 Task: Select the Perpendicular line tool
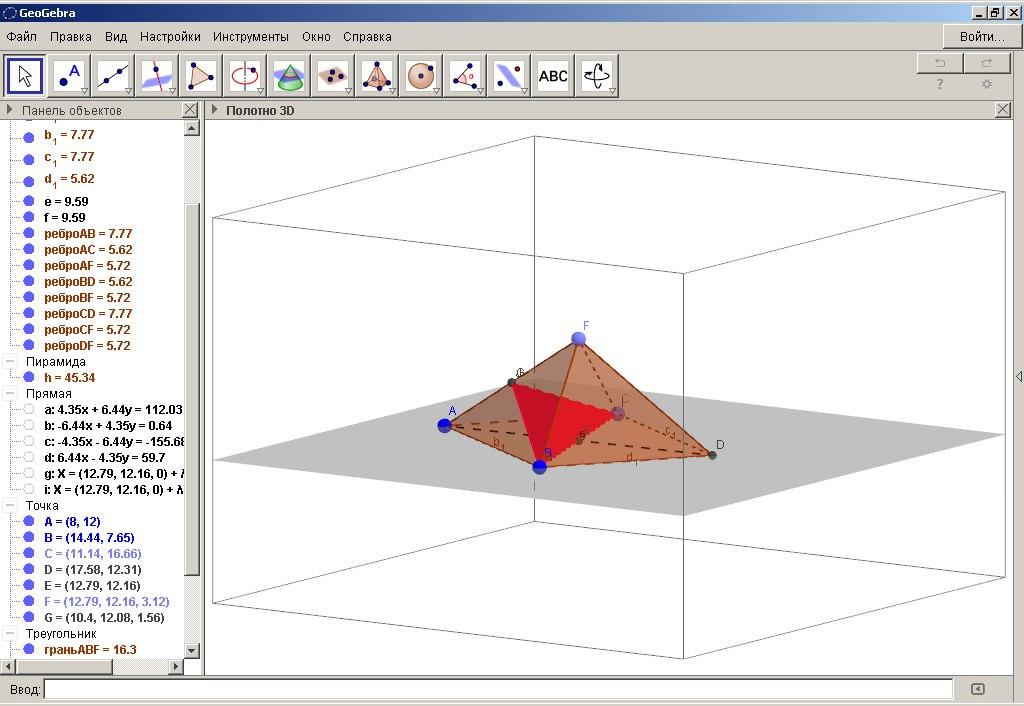157,76
